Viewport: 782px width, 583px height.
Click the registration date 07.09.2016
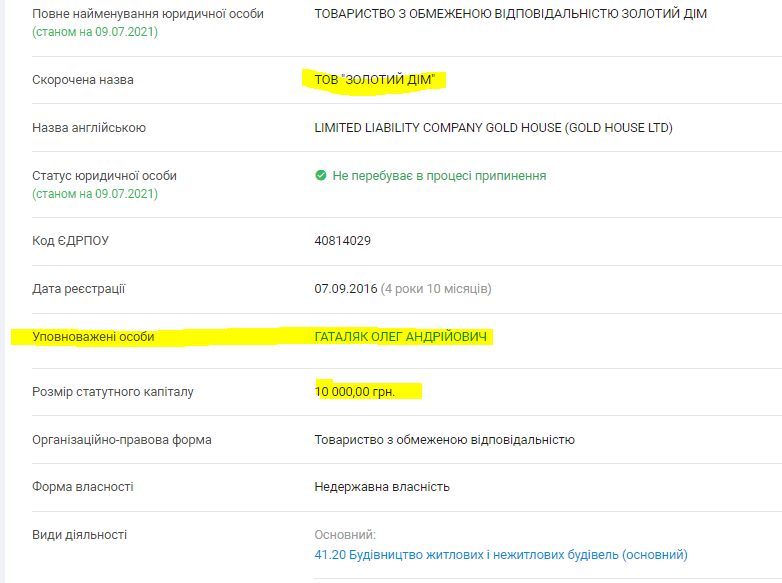pos(346,289)
